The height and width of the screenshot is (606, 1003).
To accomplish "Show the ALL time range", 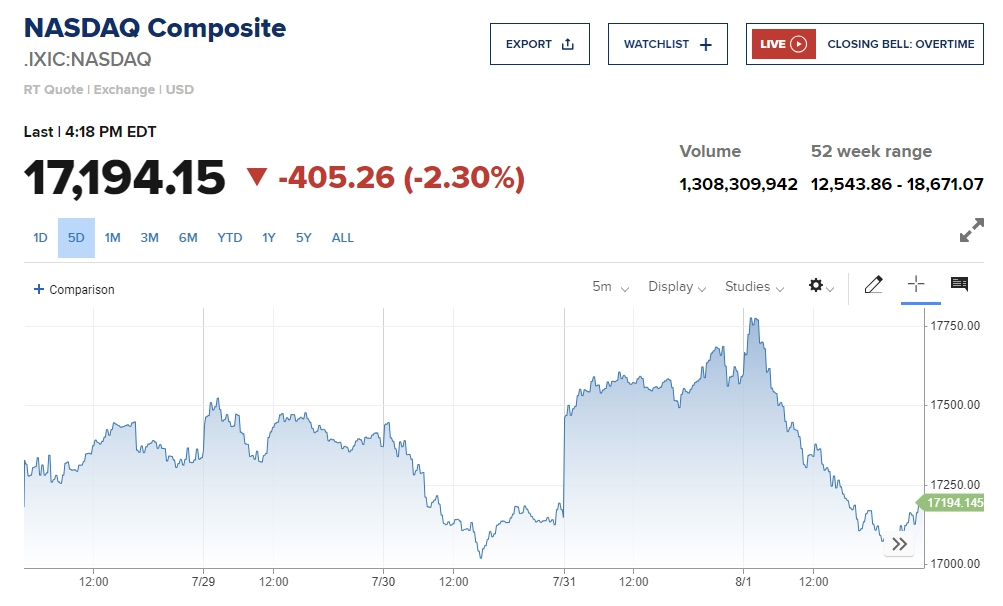I will pos(343,238).
